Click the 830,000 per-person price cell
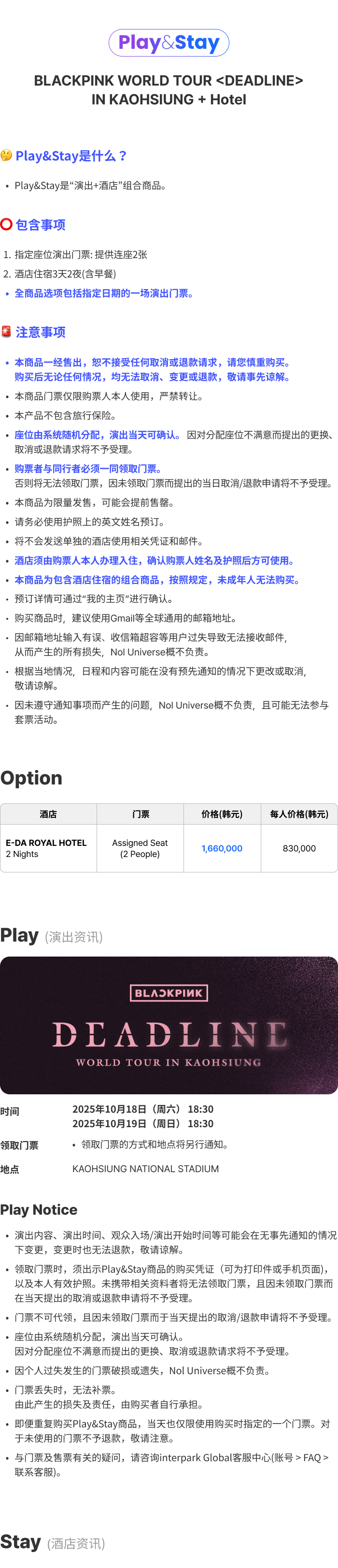 click(x=299, y=848)
